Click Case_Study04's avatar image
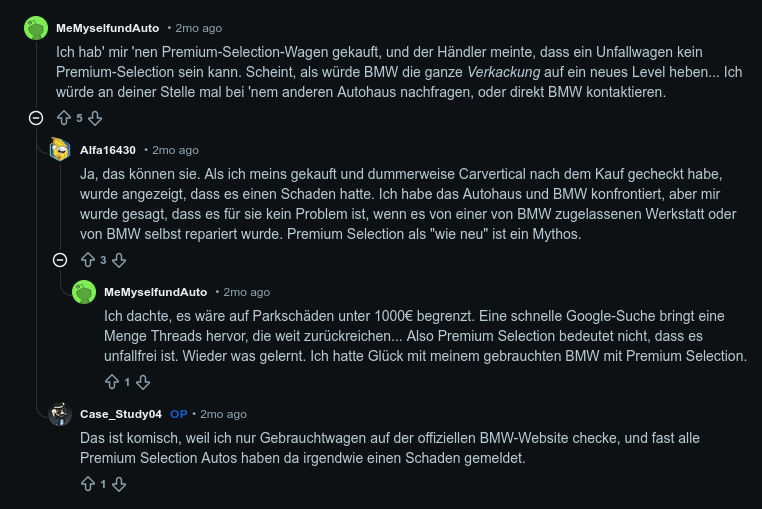Viewport: 762px width, 509px height. 60,414
